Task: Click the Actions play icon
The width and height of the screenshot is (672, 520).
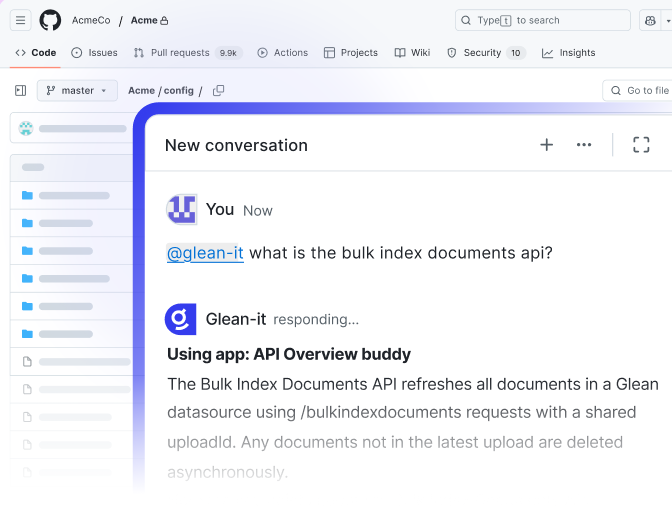Action: click(x=262, y=53)
